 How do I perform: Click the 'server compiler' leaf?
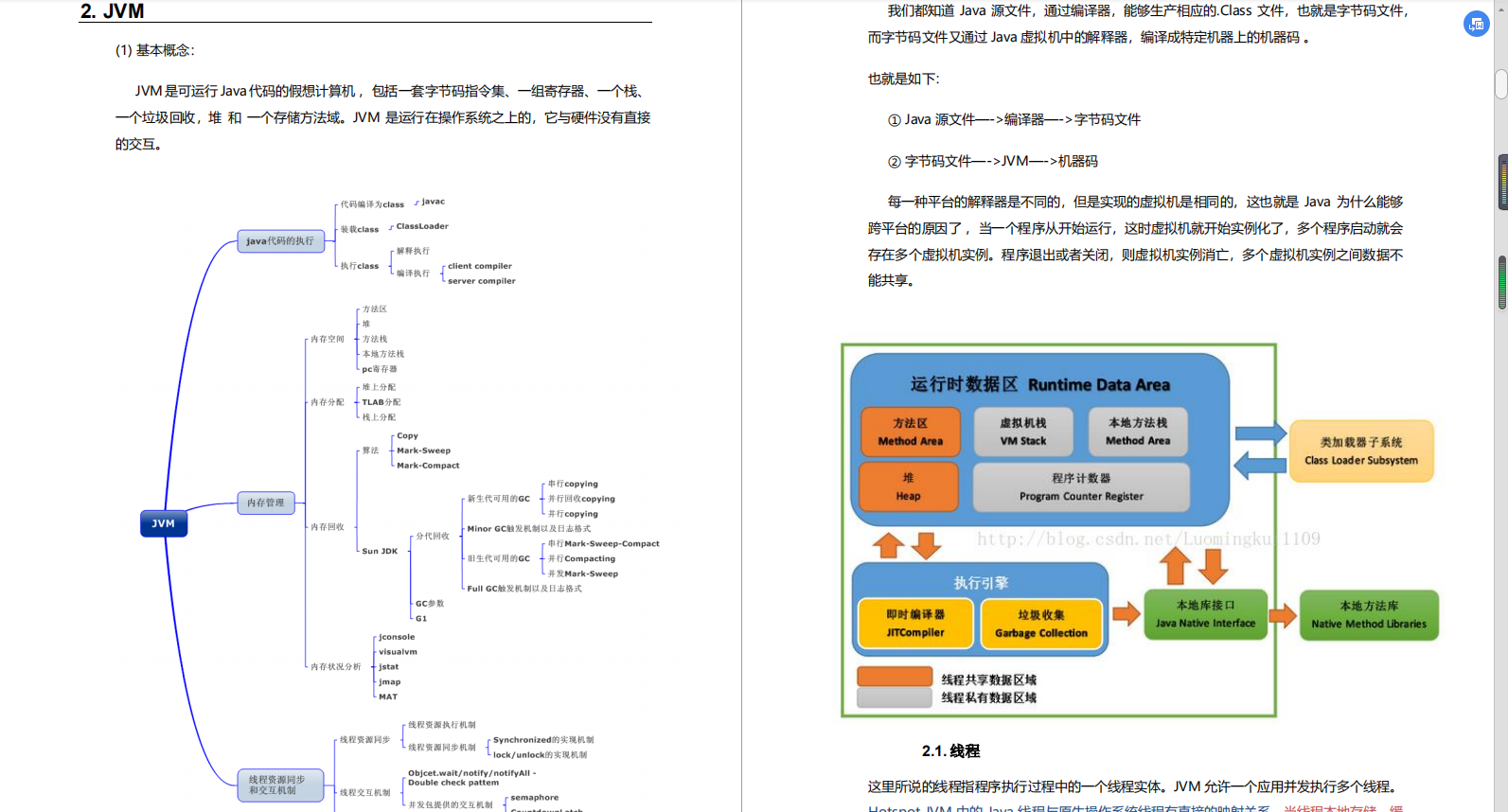(x=482, y=281)
